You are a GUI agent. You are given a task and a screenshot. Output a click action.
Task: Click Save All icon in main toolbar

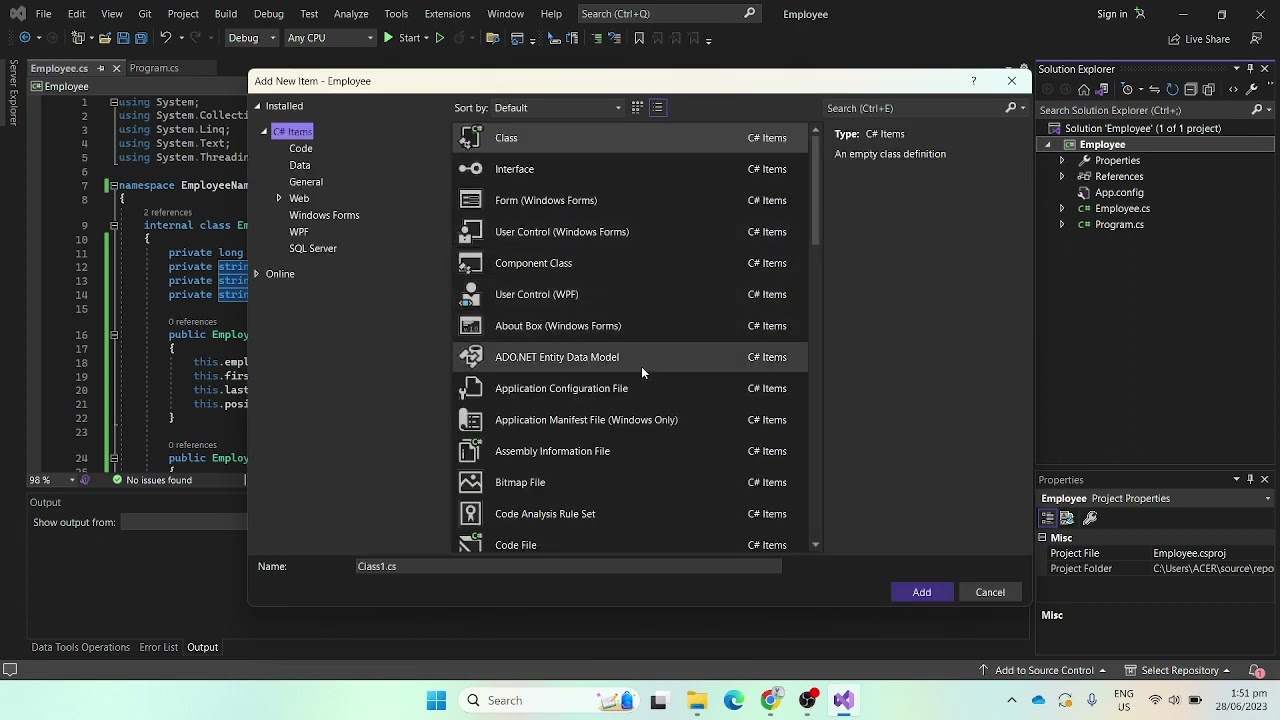(141, 38)
